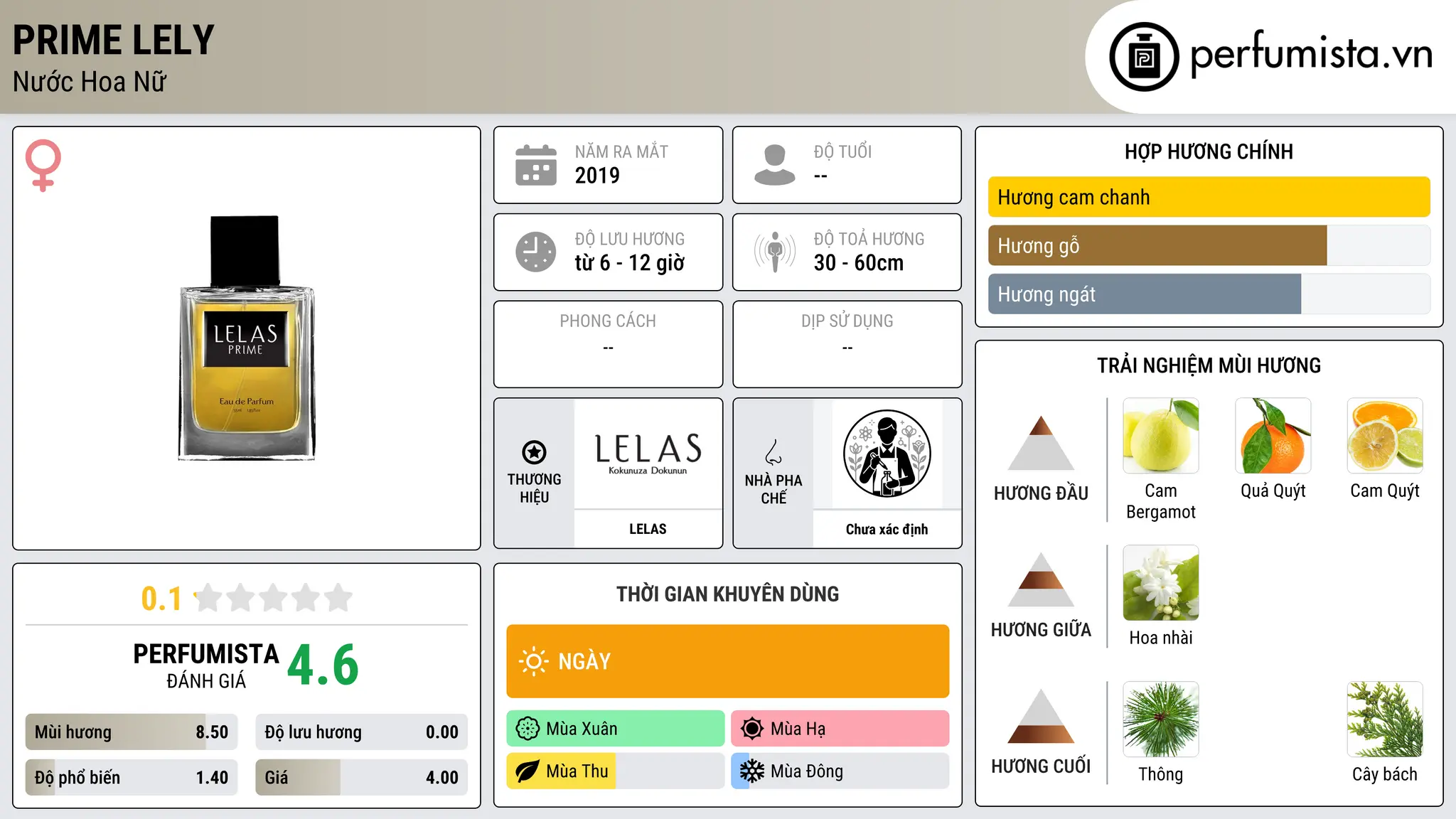Click the 0.1 user rating number
This screenshot has height=819, width=1456.
click(161, 599)
